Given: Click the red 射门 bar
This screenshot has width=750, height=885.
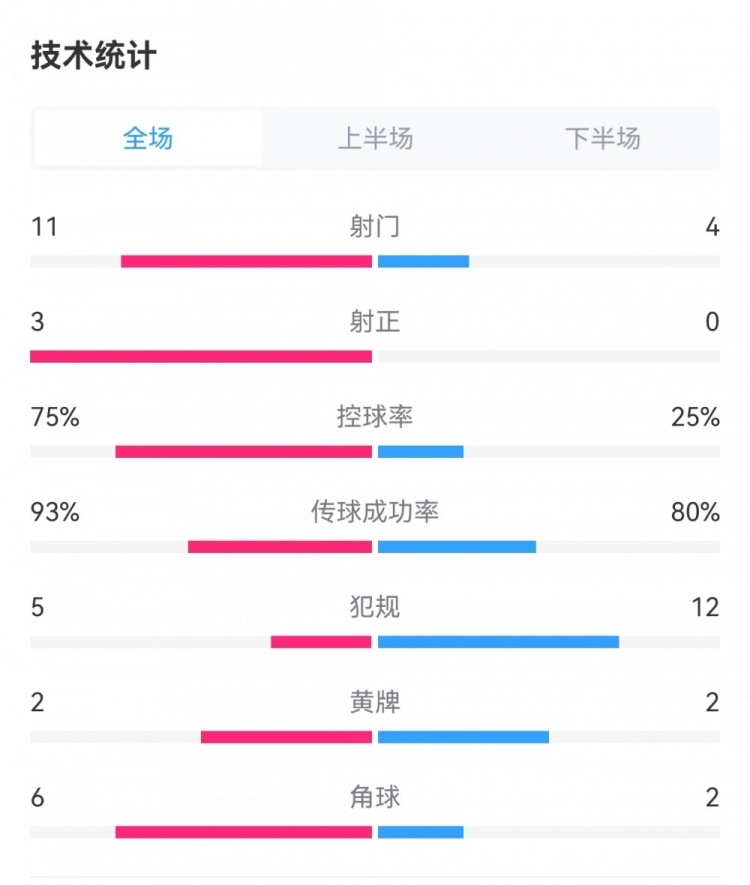Looking at the screenshot, I should coord(246,262).
